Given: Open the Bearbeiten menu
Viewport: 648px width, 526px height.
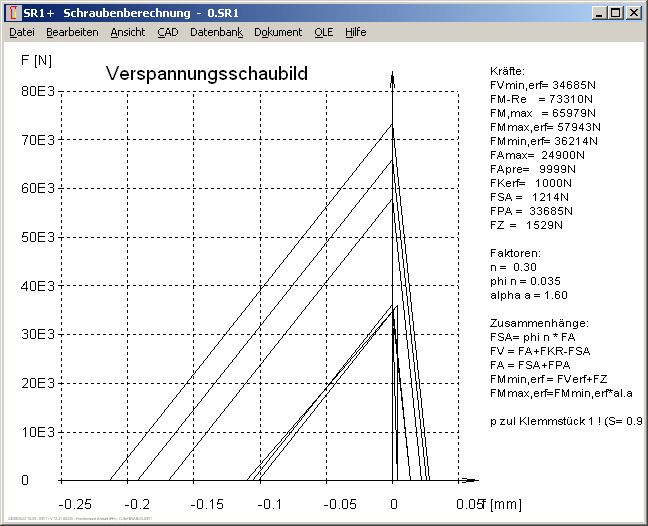Looking at the screenshot, I should [x=72, y=32].
